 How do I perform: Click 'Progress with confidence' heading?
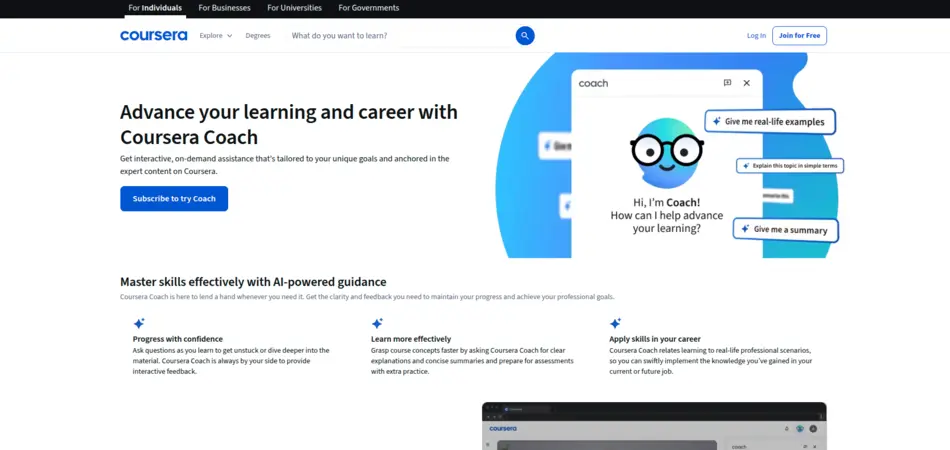178,339
